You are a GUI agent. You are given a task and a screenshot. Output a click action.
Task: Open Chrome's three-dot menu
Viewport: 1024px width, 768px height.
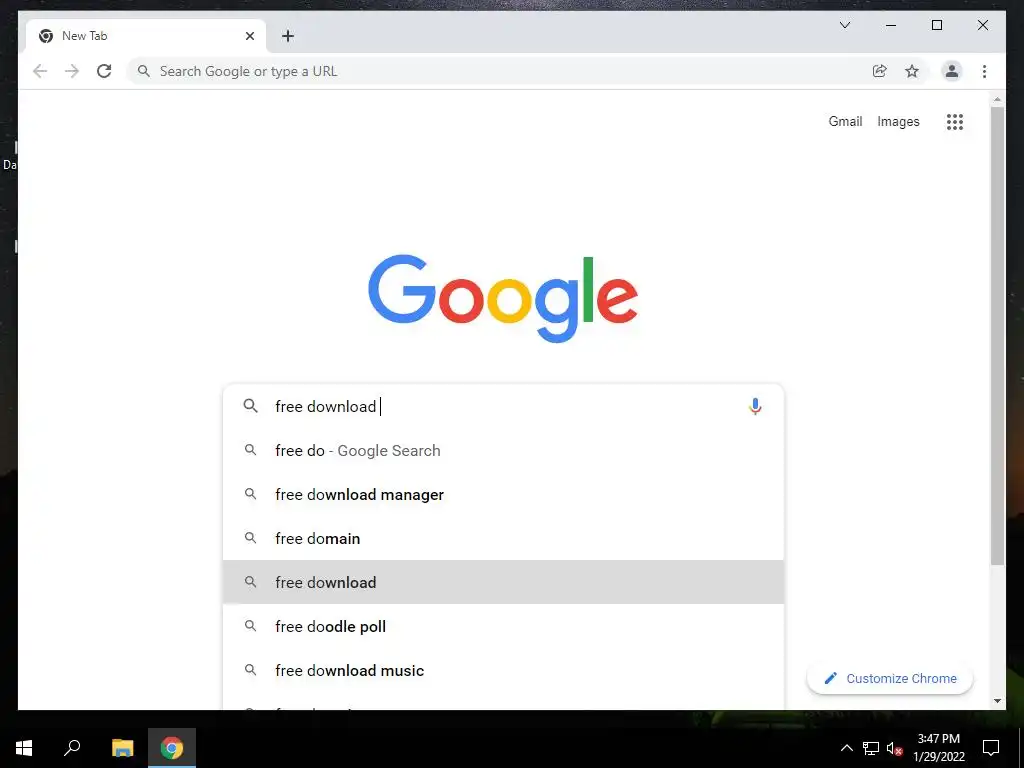[x=984, y=71]
